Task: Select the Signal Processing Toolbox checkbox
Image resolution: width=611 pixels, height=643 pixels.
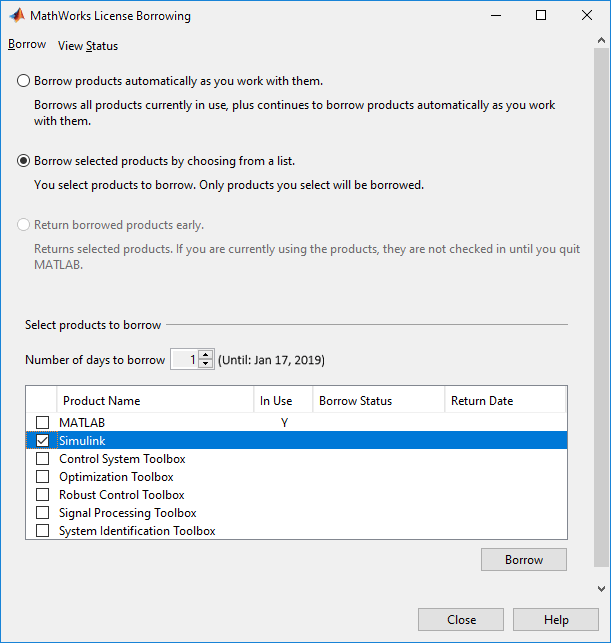Action: coord(42,513)
